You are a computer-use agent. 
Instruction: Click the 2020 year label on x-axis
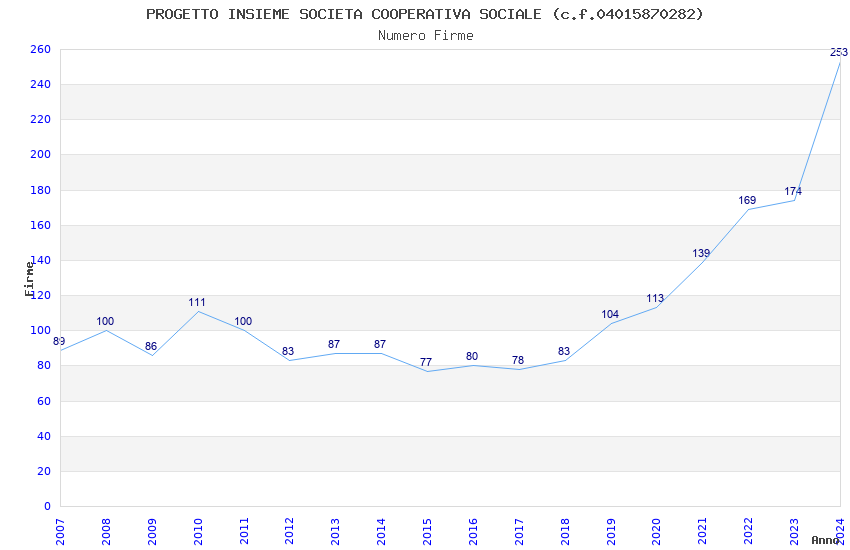(656, 532)
